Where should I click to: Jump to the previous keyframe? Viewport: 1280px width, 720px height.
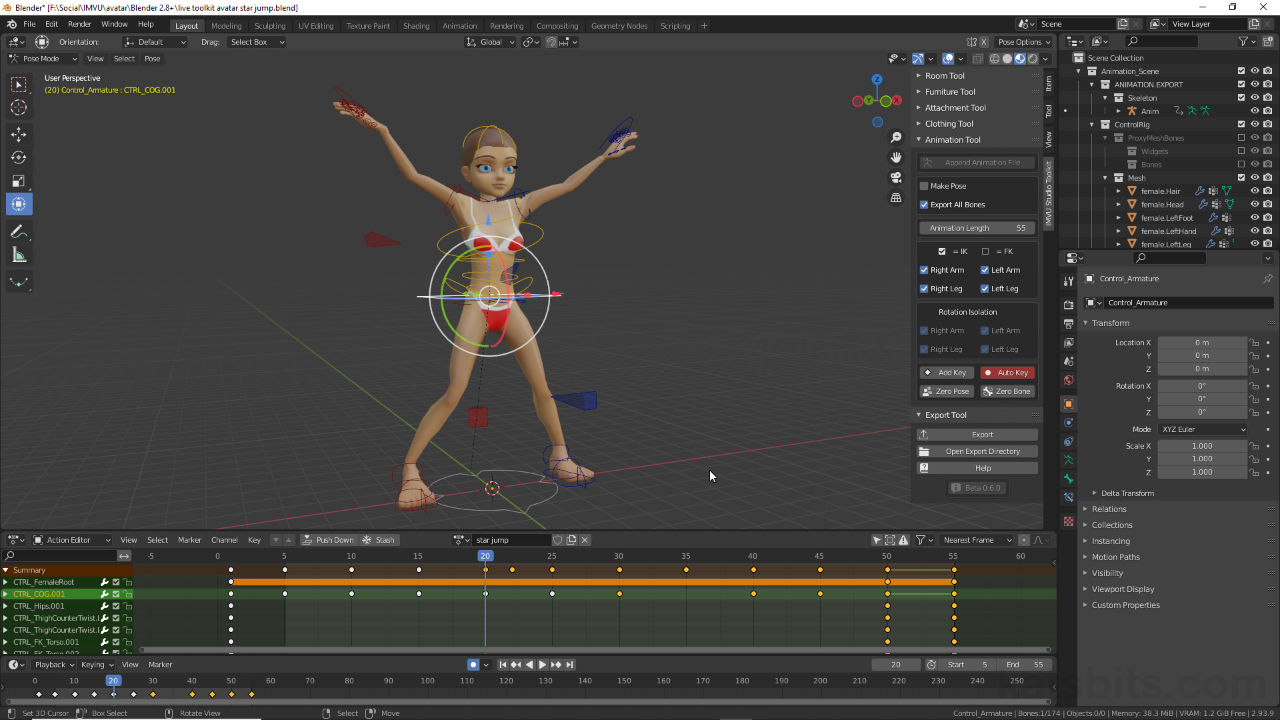coord(516,664)
